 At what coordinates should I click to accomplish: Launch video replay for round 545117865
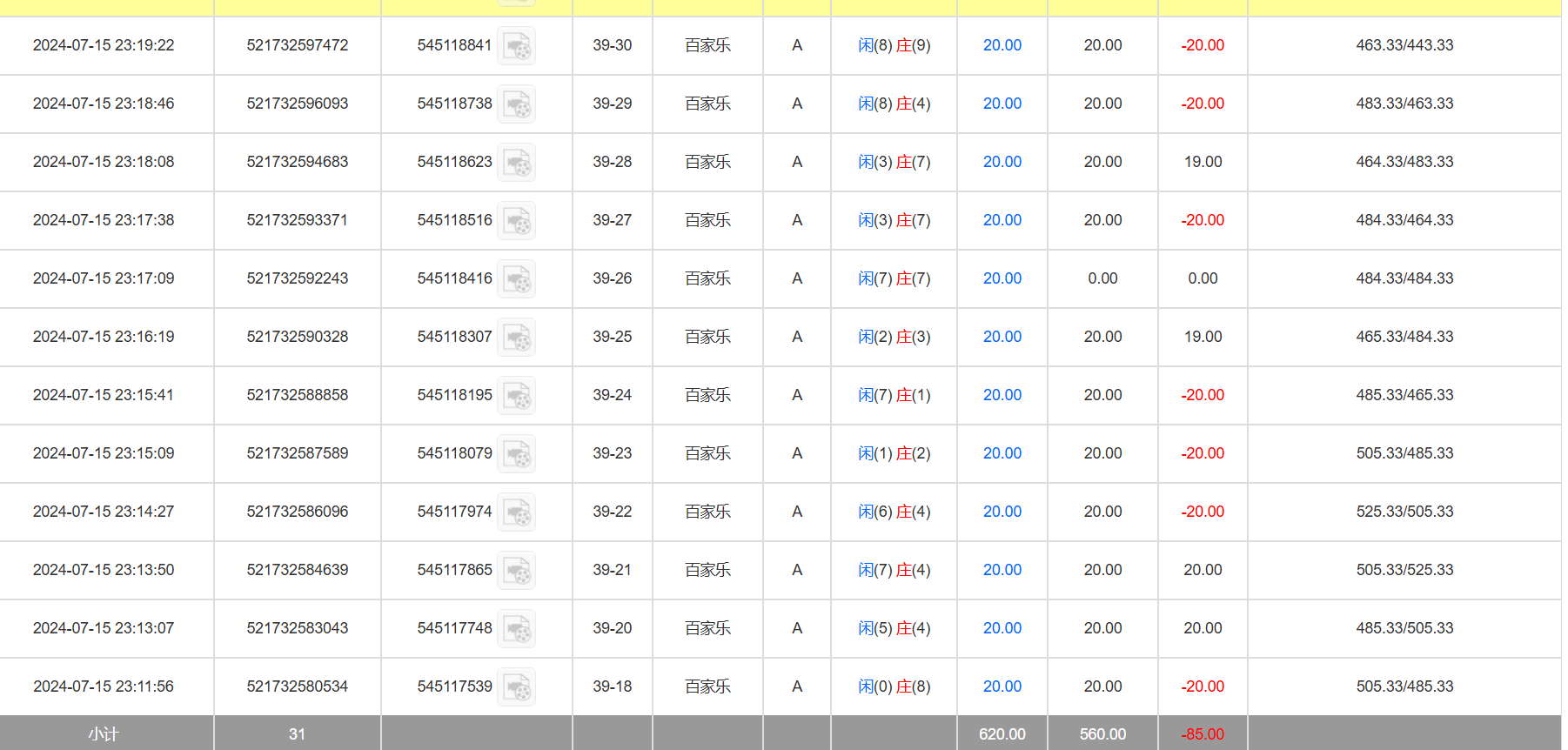click(517, 571)
